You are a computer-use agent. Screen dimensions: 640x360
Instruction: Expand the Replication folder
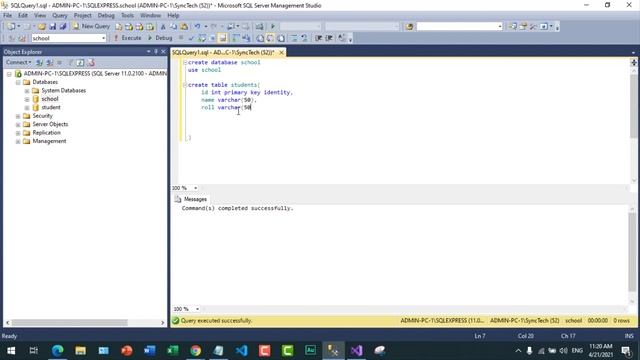pos(18,133)
